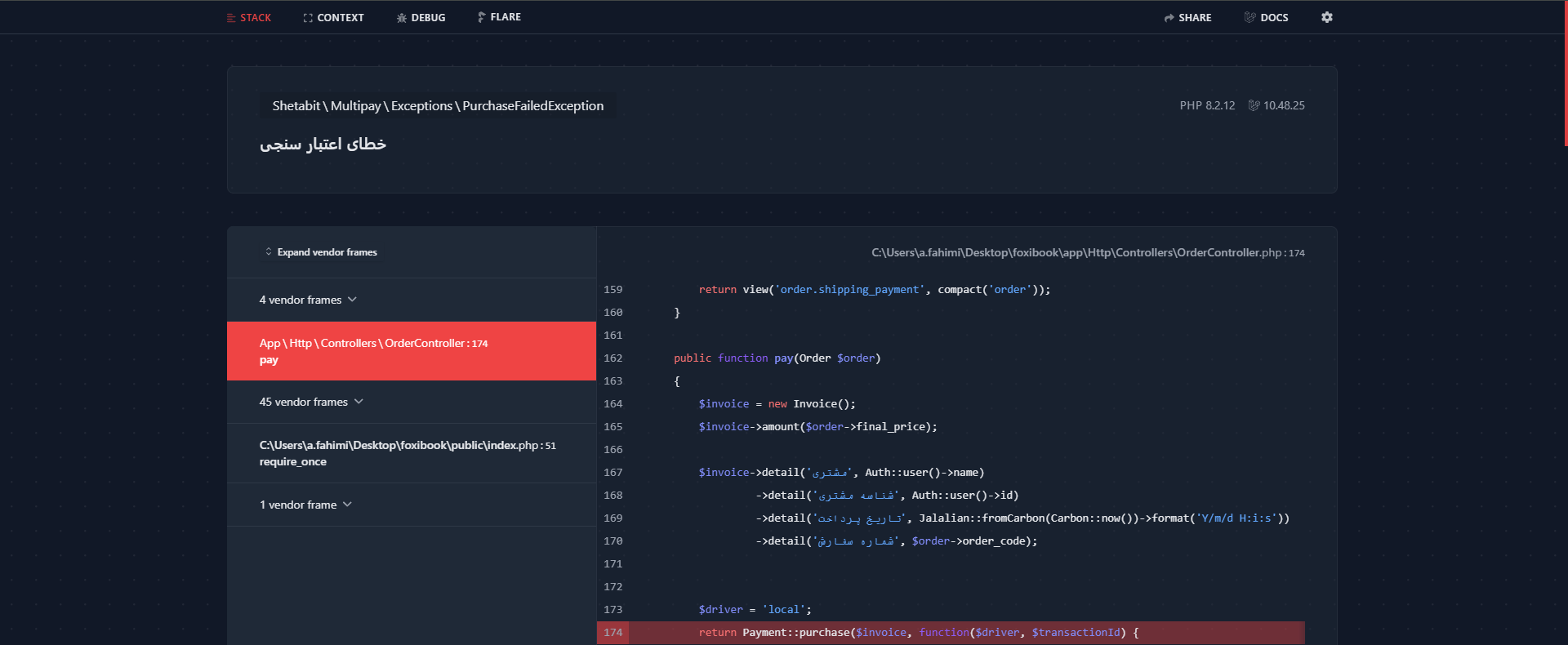1568x645 pixels.
Task: Open the STACK tab
Action: pyautogui.click(x=249, y=17)
